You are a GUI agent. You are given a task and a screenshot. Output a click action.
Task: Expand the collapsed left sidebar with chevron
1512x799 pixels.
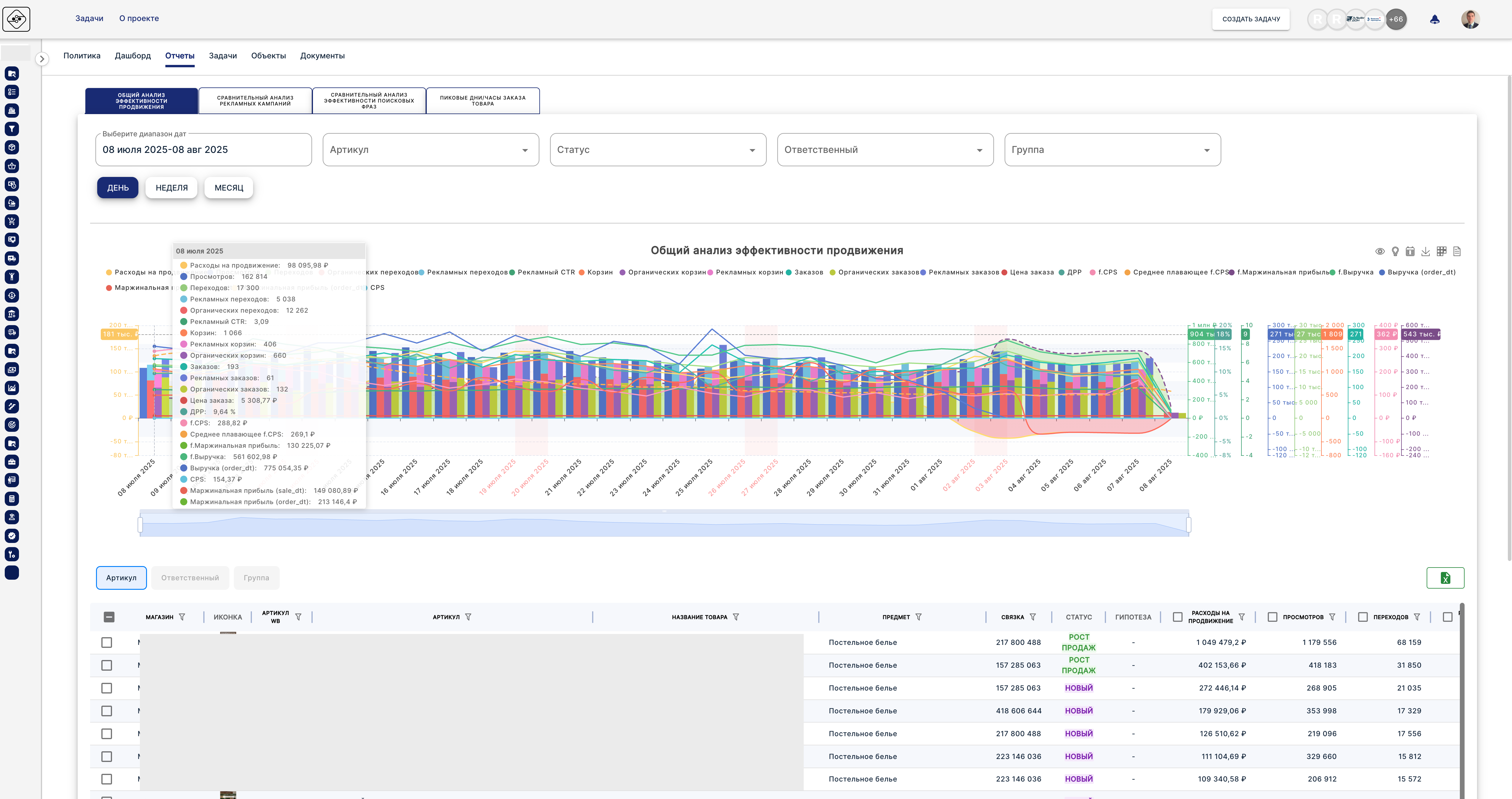[x=42, y=59]
